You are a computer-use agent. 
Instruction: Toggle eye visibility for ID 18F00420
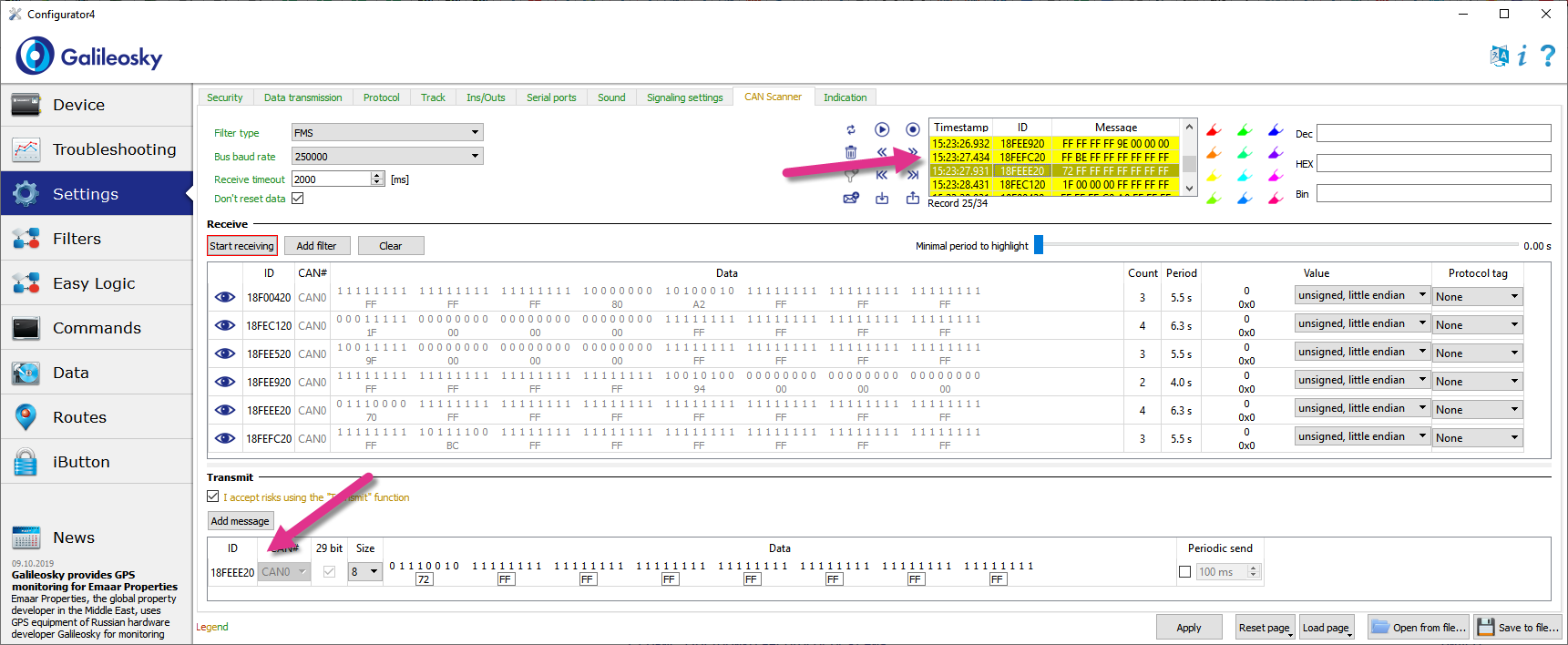point(225,297)
